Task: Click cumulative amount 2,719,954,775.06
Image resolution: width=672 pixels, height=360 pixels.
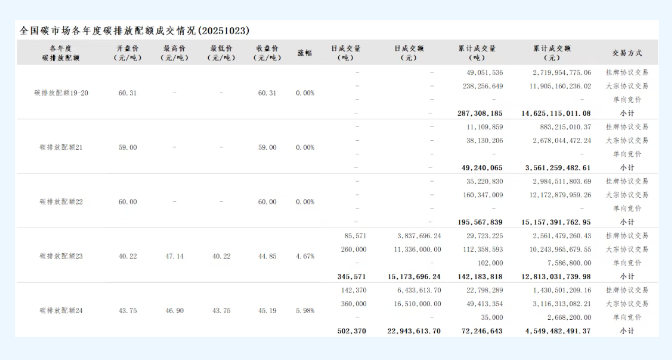Action: 562,73
